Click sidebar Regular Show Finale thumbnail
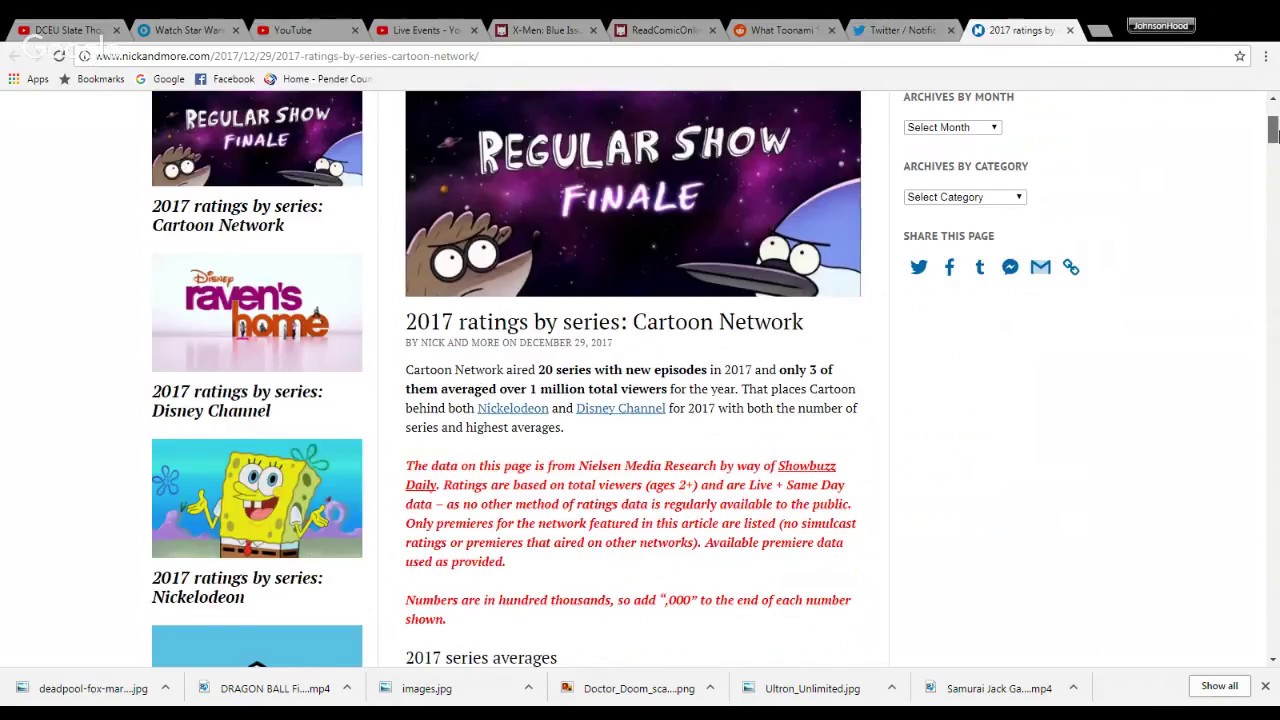Image resolution: width=1280 pixels, height=720 pixels. pyautogui.click(x=257, y=139)
